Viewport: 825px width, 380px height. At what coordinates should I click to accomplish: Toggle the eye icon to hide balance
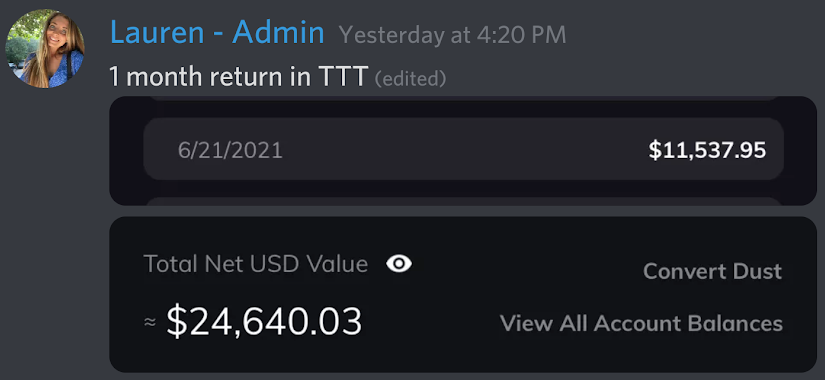coord(399,263)
